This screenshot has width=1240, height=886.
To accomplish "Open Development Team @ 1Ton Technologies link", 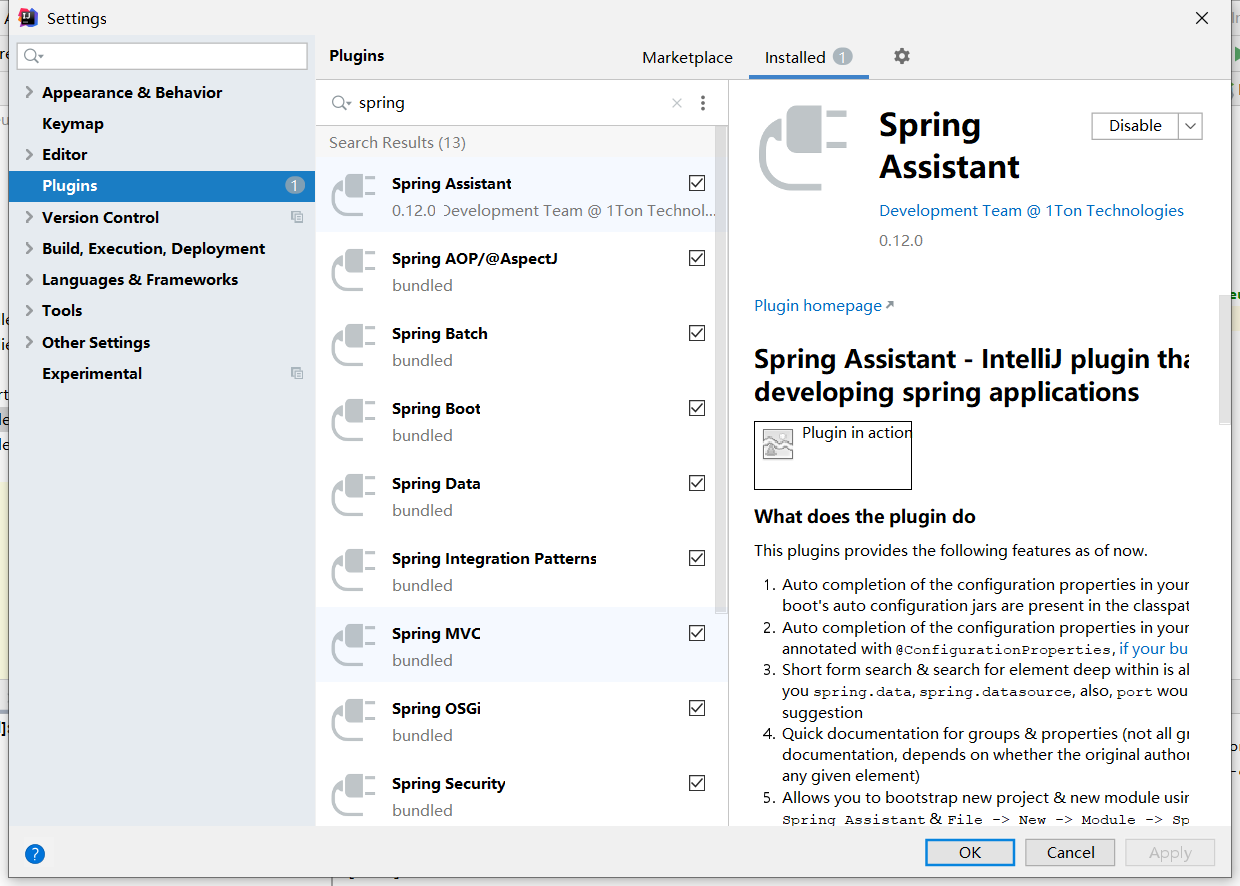I will tap(1031, 210).
